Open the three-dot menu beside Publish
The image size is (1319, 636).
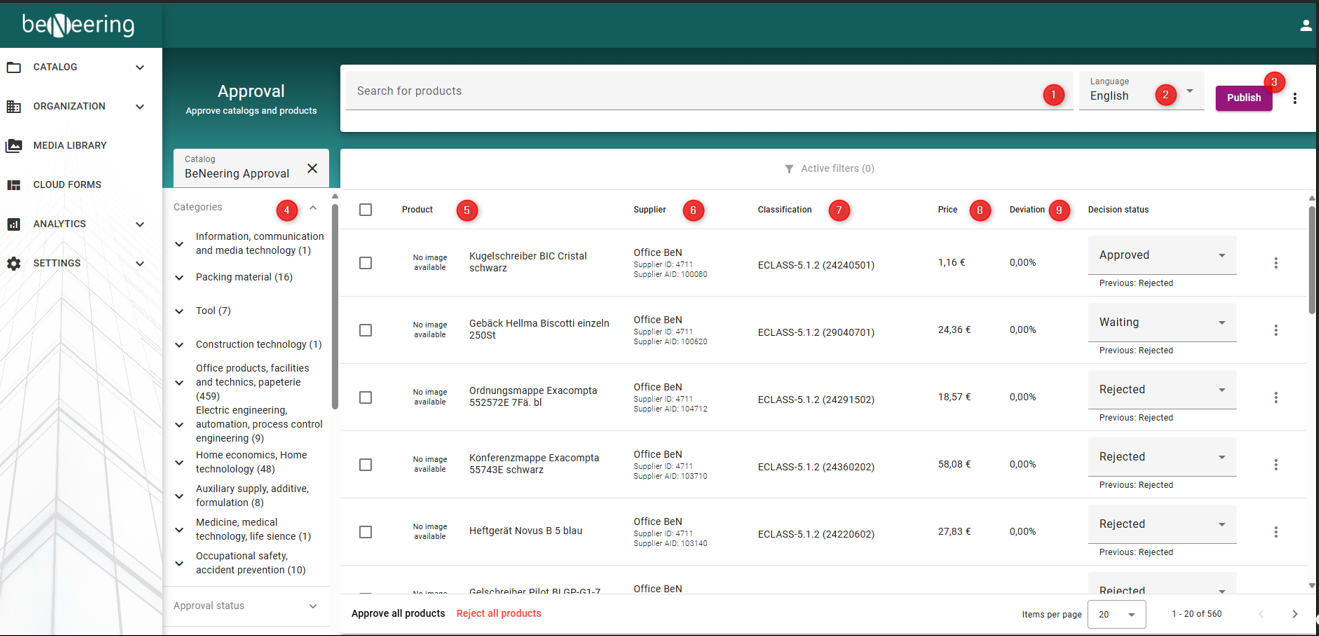pos(1295,98)
